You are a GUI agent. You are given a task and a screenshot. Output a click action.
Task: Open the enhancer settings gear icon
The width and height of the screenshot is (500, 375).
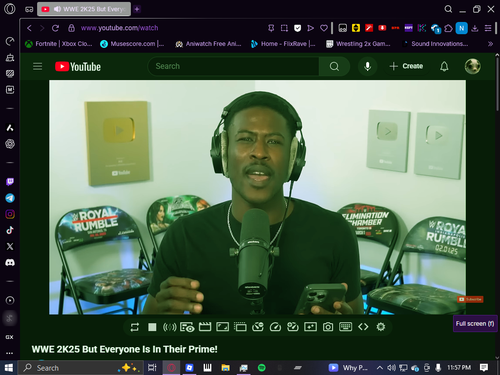pos(381,327)
